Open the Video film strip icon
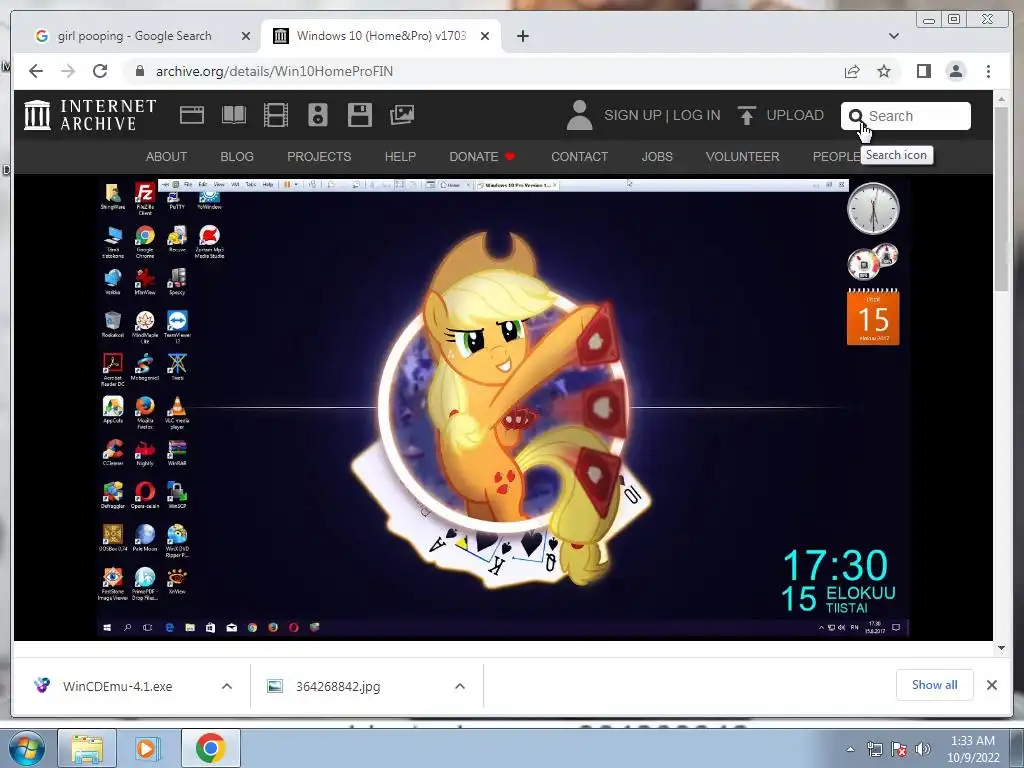This screenshot has width=1024, height=768. pos(276,115)
